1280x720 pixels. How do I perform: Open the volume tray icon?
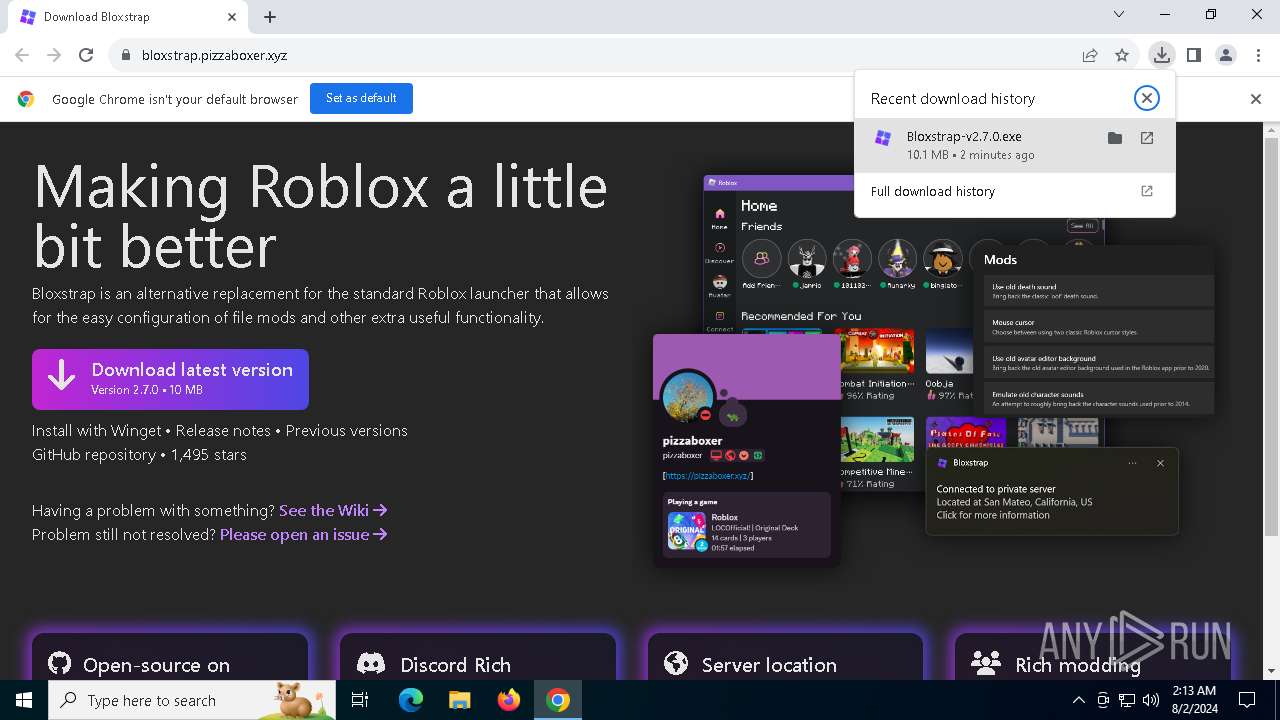coord(1151,700)
